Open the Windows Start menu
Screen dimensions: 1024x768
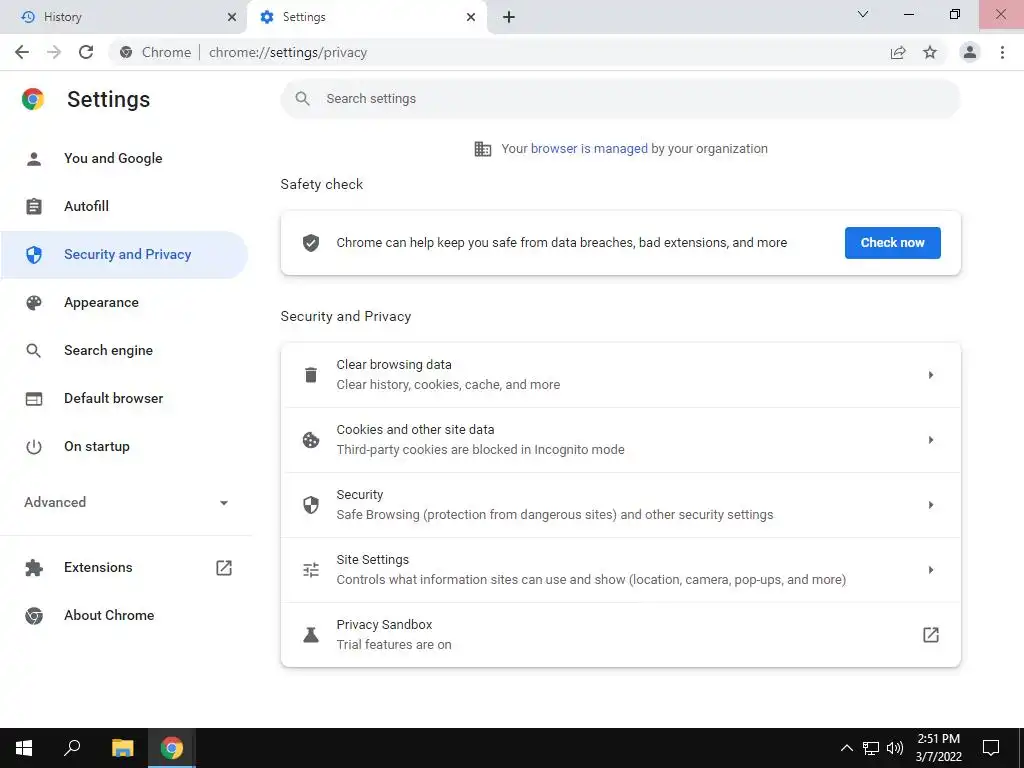pyautogui.click(x=24, y=748)
